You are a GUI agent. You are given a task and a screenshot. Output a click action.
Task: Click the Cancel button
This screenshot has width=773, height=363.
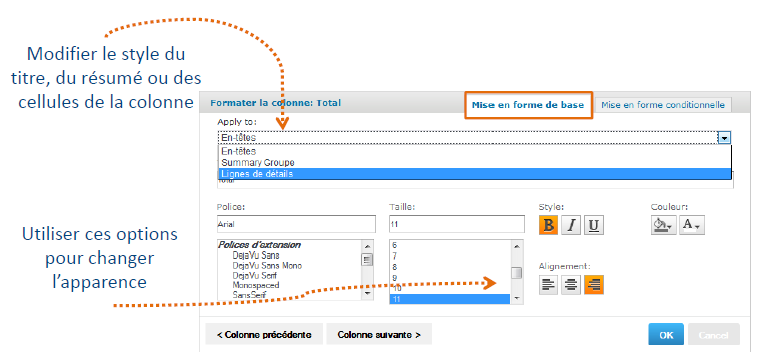tap(714, 335)
